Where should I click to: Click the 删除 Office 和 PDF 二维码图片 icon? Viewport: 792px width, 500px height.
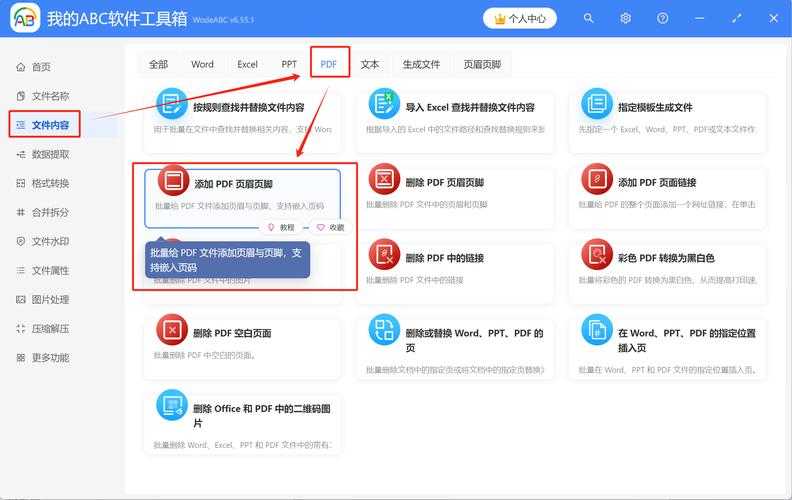tap(172, 405)
